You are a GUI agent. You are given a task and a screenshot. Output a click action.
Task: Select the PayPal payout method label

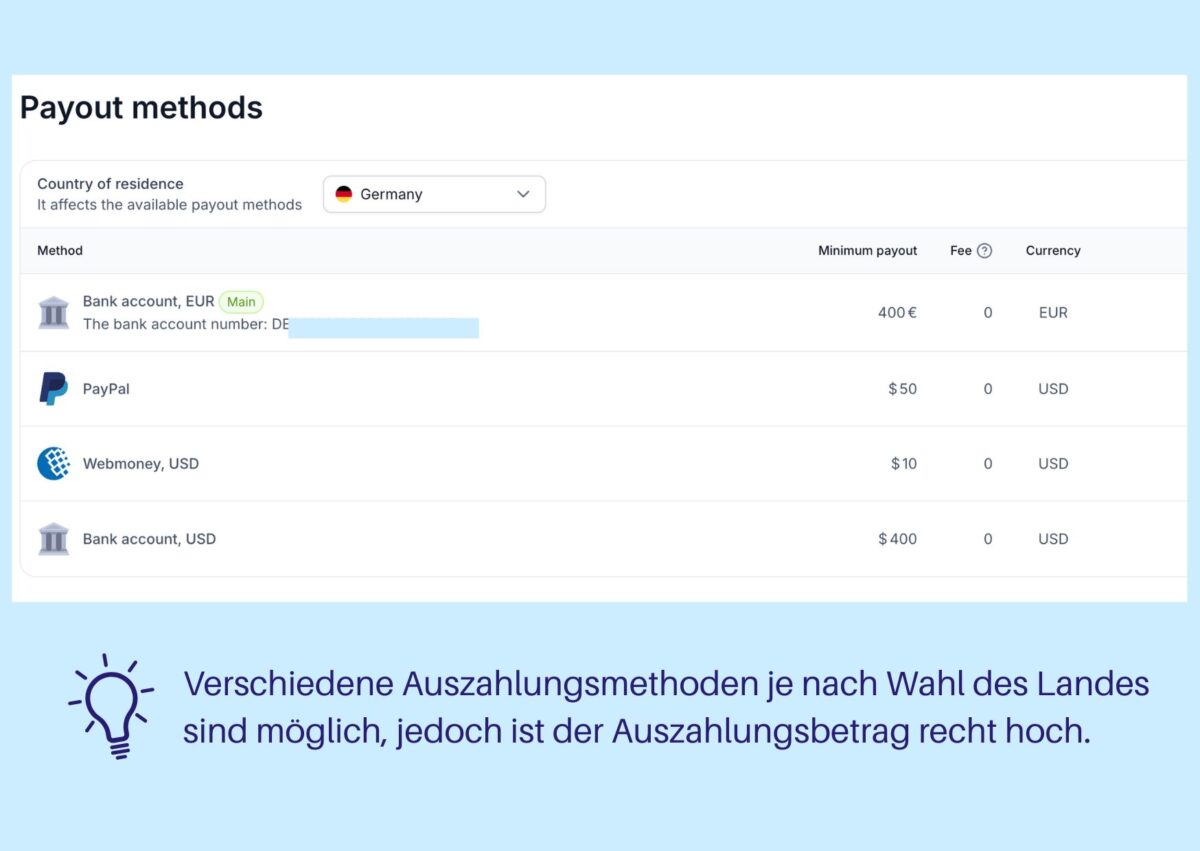pyautogui.click(x=106, y=389)
